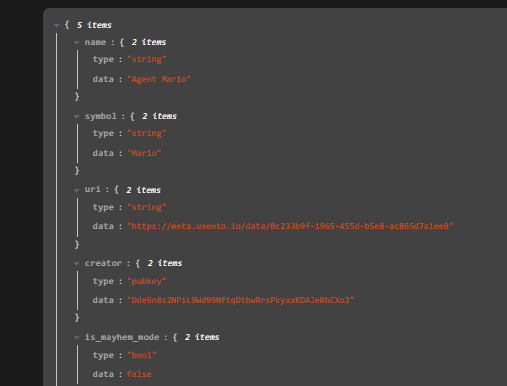Select the "Agent Mar1o" name value
507x386 pixels.
(159, 79)
